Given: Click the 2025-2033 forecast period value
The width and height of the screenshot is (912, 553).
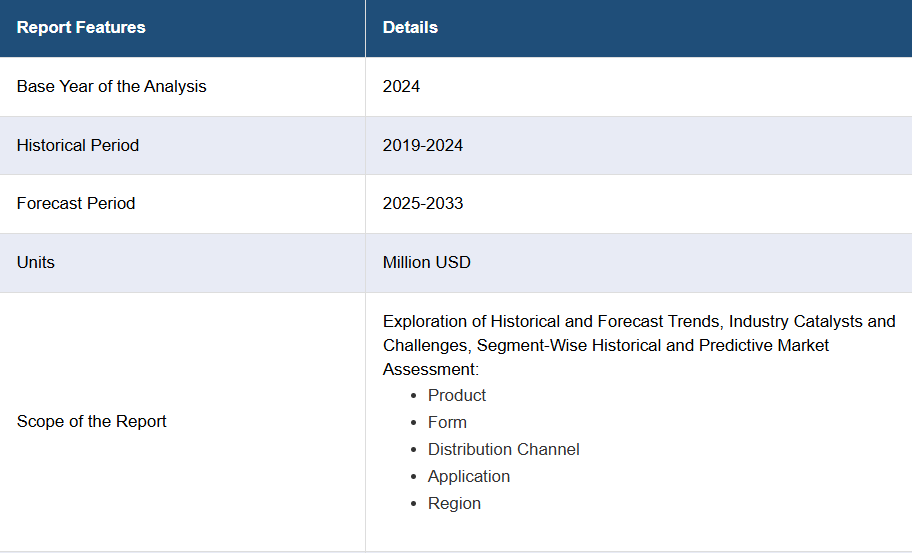Looking at the screenshot, I should coord(423,204).
